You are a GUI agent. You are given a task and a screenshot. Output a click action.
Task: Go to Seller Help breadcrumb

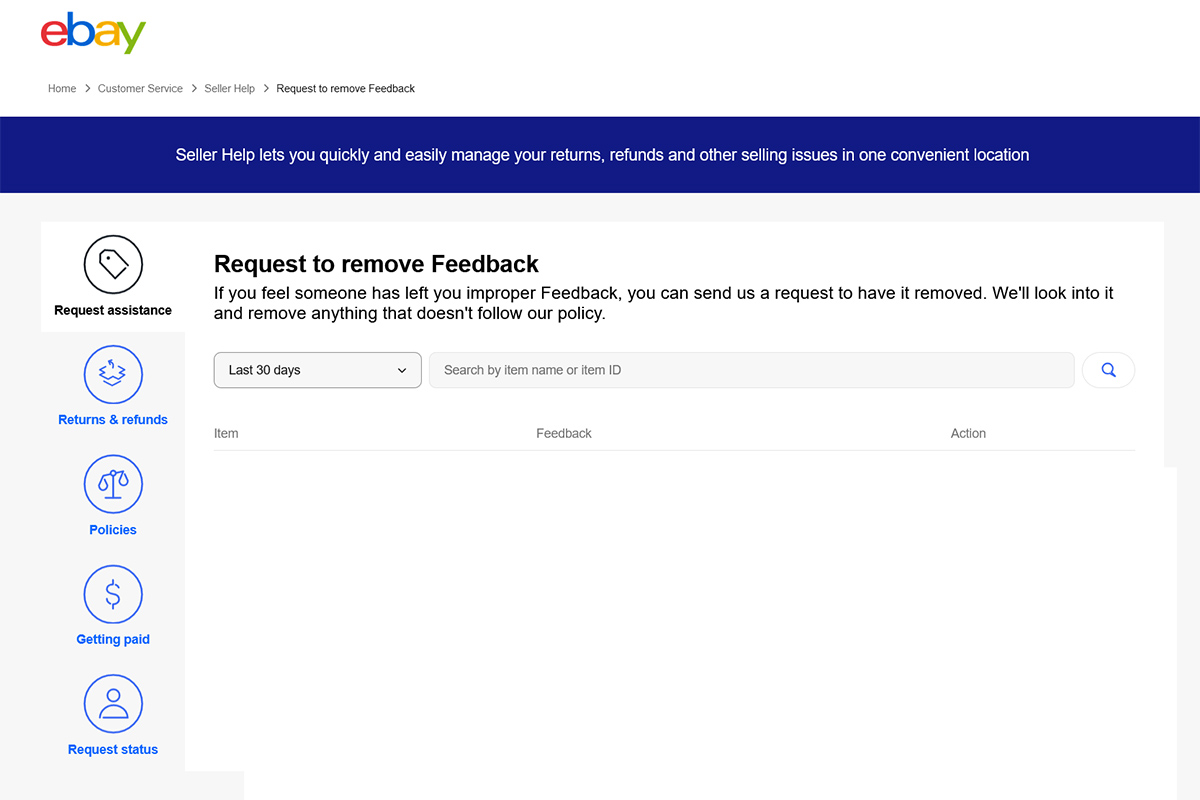click(229, 88)
